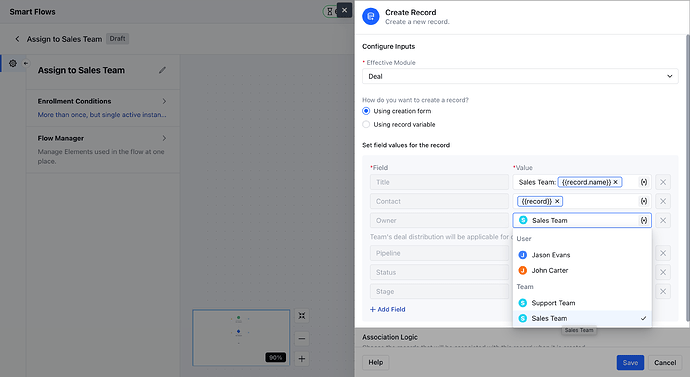Save the Create Record configuration
The height and width of the screenshot is (377, 690).
(630, 362)
